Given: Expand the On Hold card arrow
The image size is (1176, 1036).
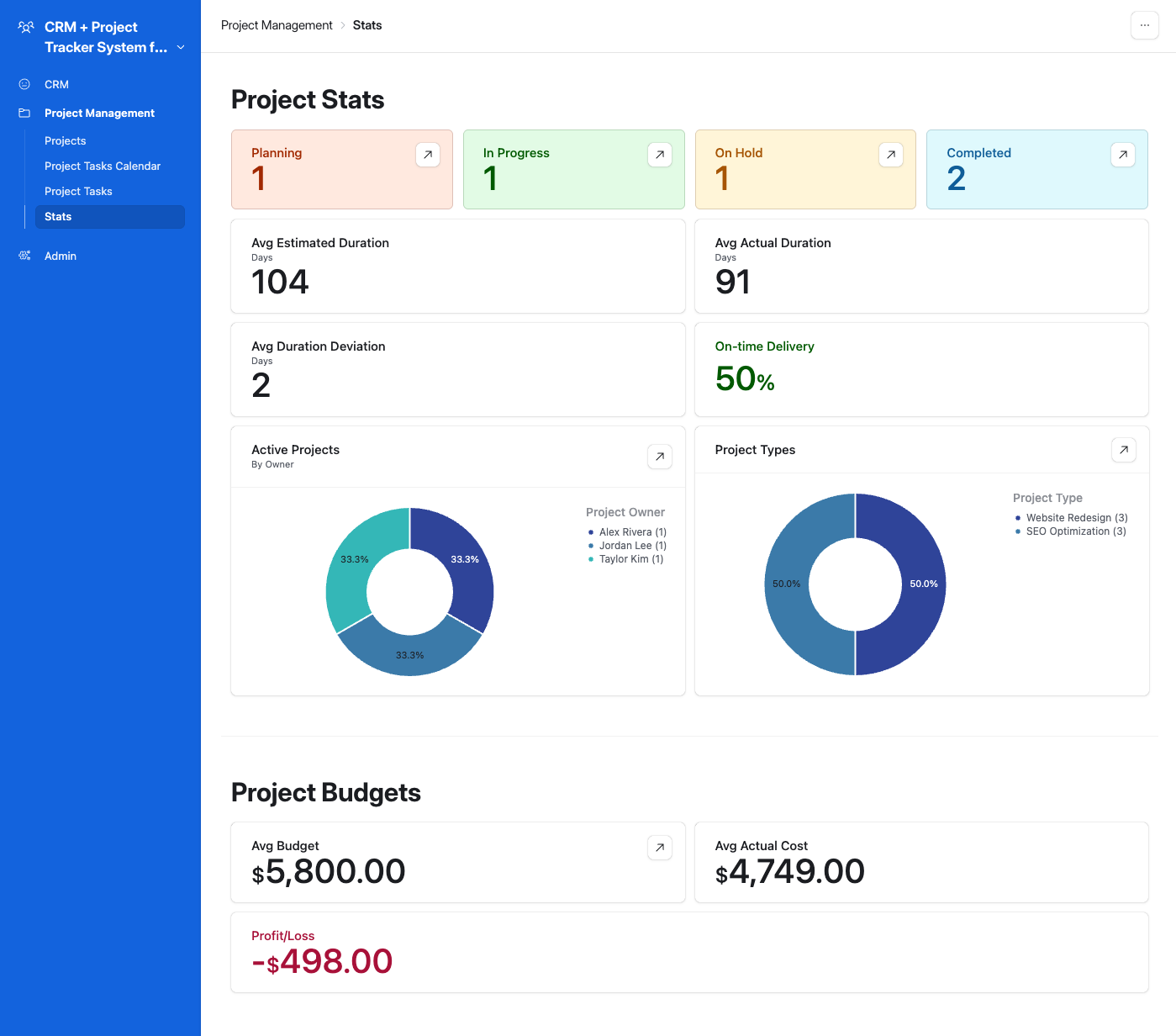Looking at the screenshot, I should (x=891, y=155).
